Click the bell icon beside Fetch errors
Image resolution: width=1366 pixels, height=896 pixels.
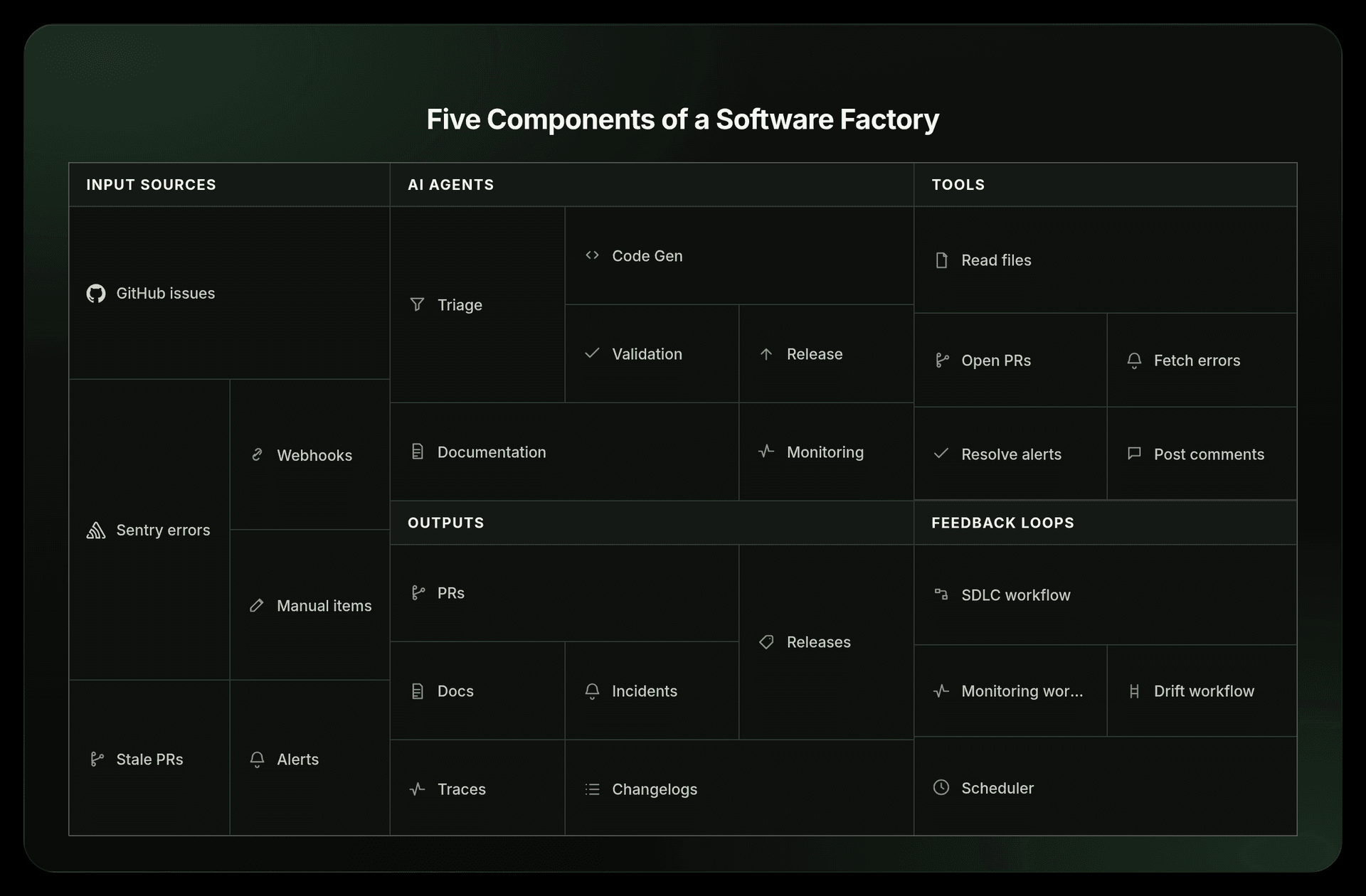1135,361
